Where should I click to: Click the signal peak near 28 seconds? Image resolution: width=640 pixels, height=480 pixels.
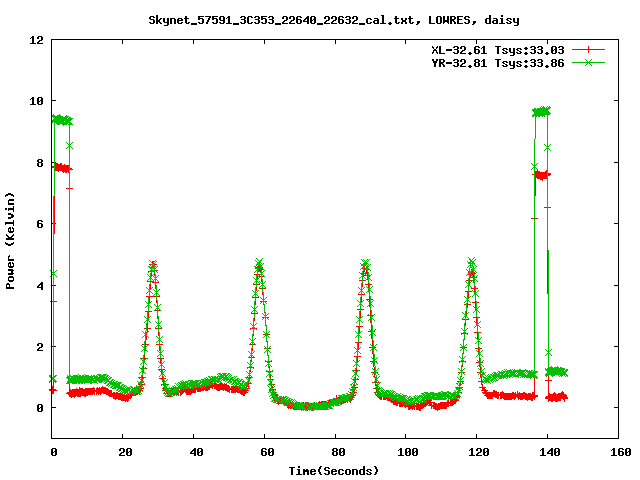tap(153, 264)
